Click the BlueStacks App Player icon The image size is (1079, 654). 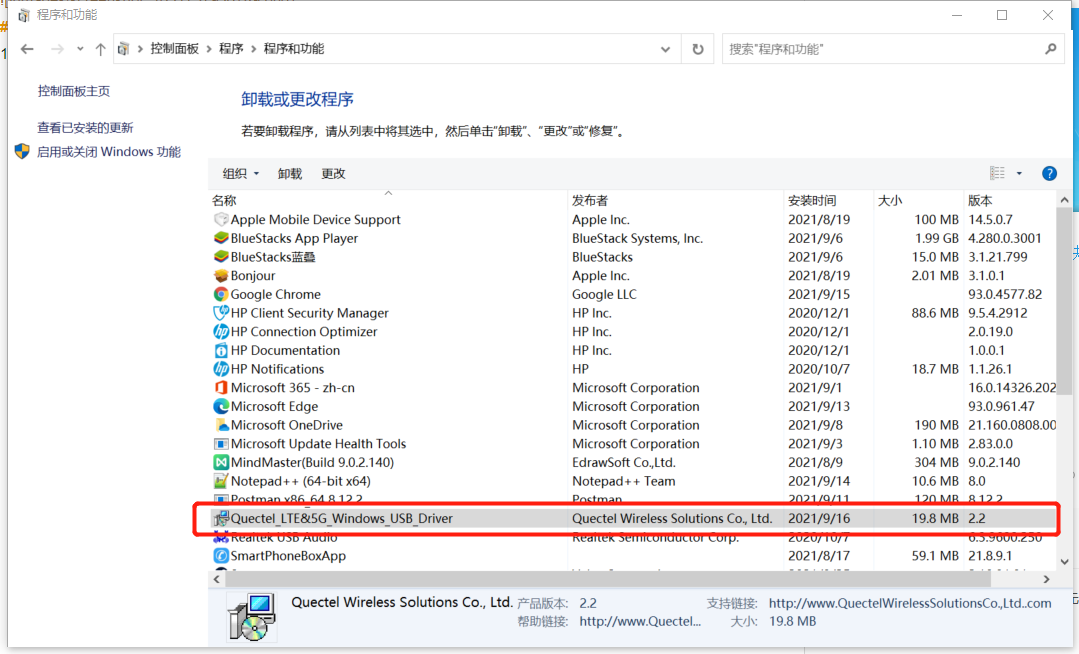[221, 238]
